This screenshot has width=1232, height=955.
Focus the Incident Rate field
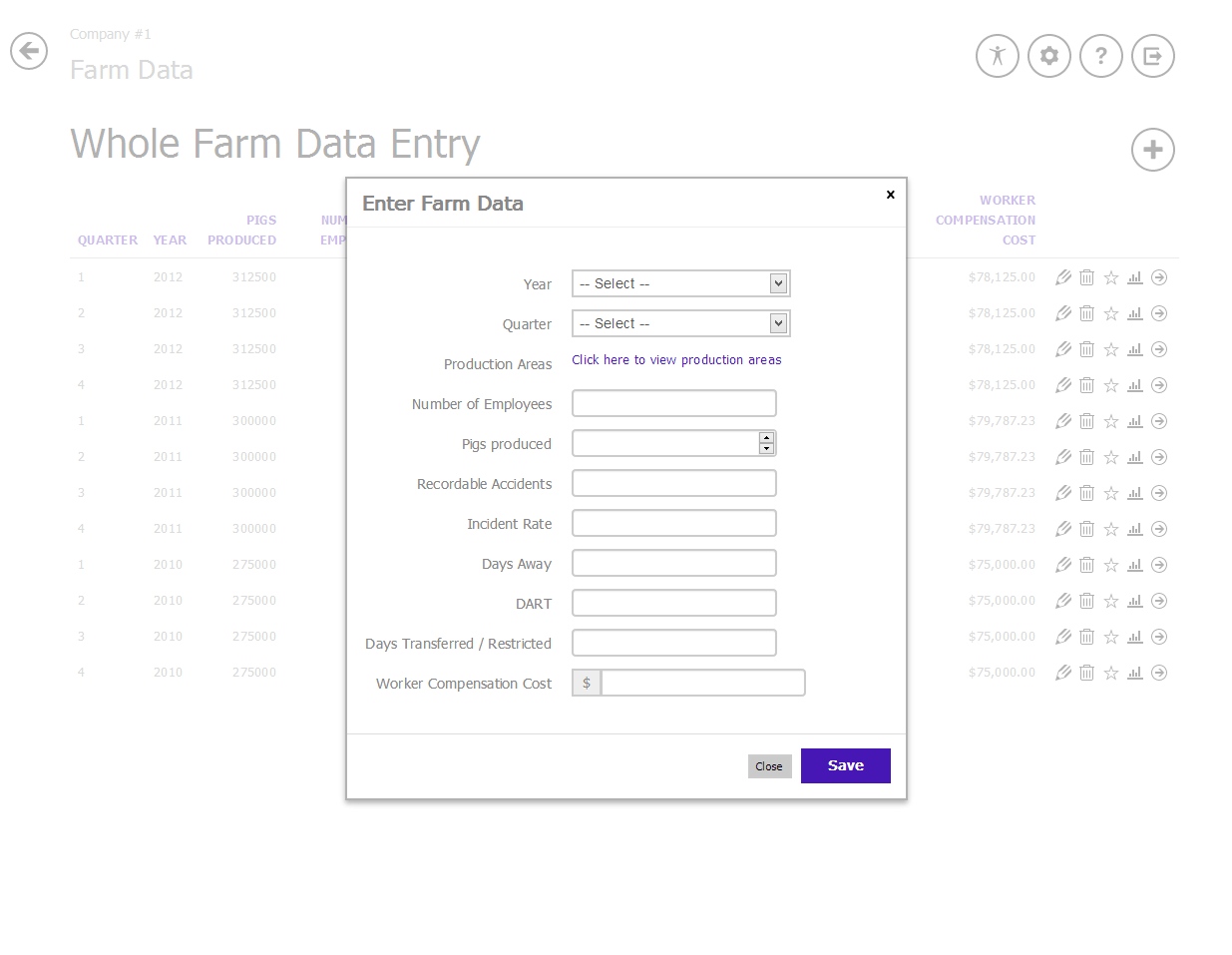(x=674, y=523)
